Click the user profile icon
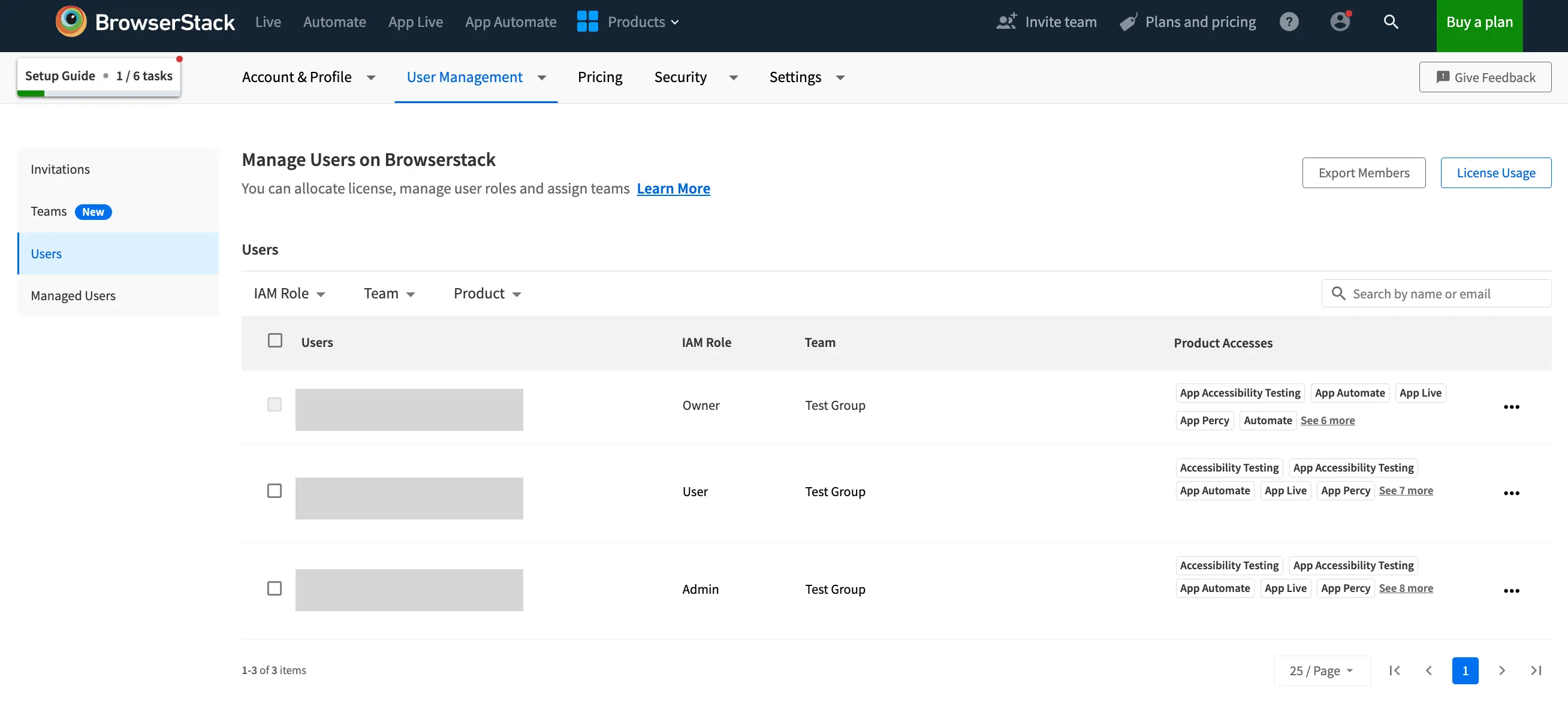The height and width of the screenshot is (725, 1568). pyautogui.click(x=1340, y=21)
